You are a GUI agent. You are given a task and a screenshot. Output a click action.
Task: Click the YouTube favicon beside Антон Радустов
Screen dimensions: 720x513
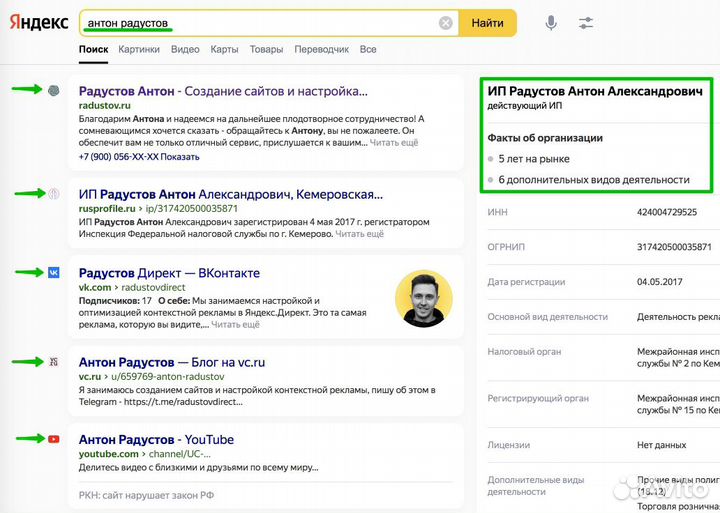point(54,439)
